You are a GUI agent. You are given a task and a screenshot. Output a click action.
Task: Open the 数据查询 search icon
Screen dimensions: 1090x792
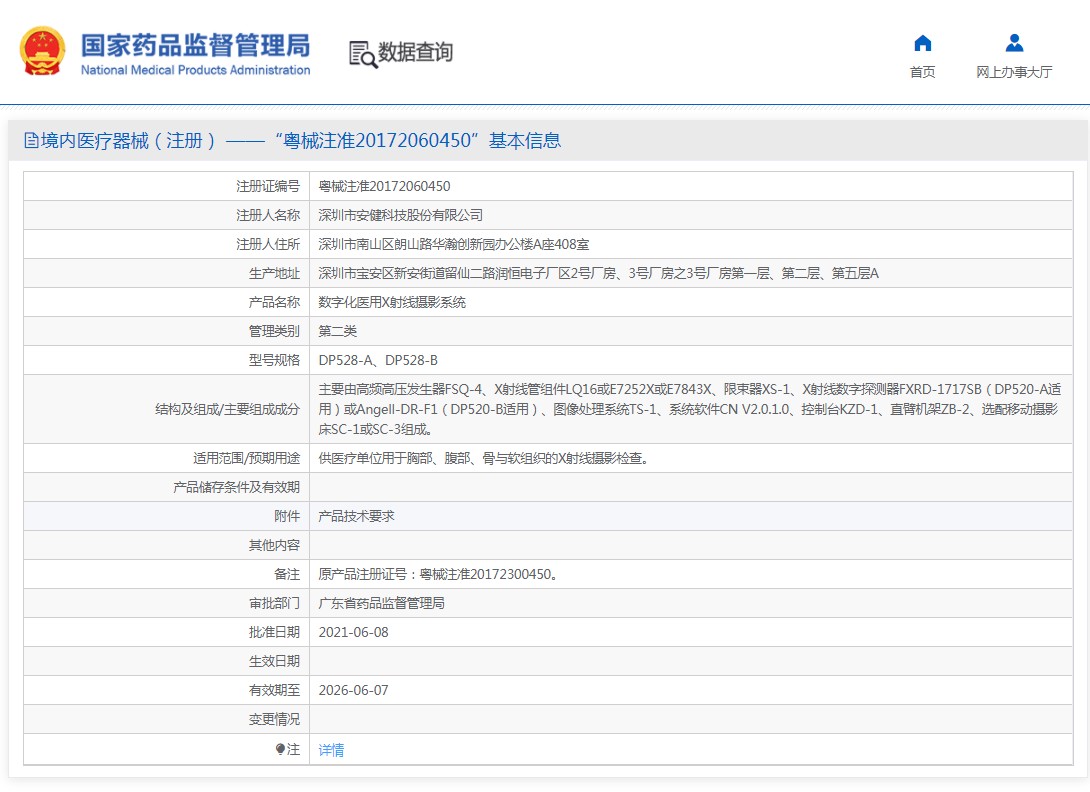pos(363,54)
